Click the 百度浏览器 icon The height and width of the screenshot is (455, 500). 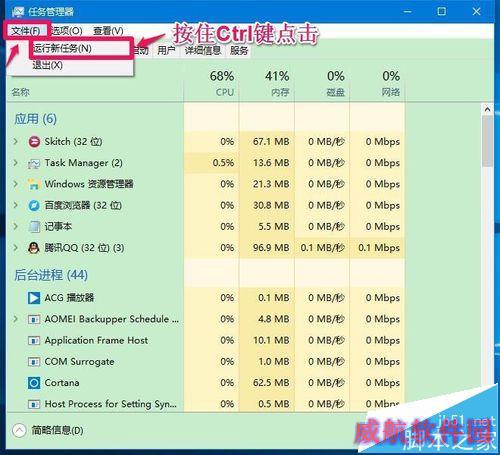pyautogui.click(x=34, y=206)
